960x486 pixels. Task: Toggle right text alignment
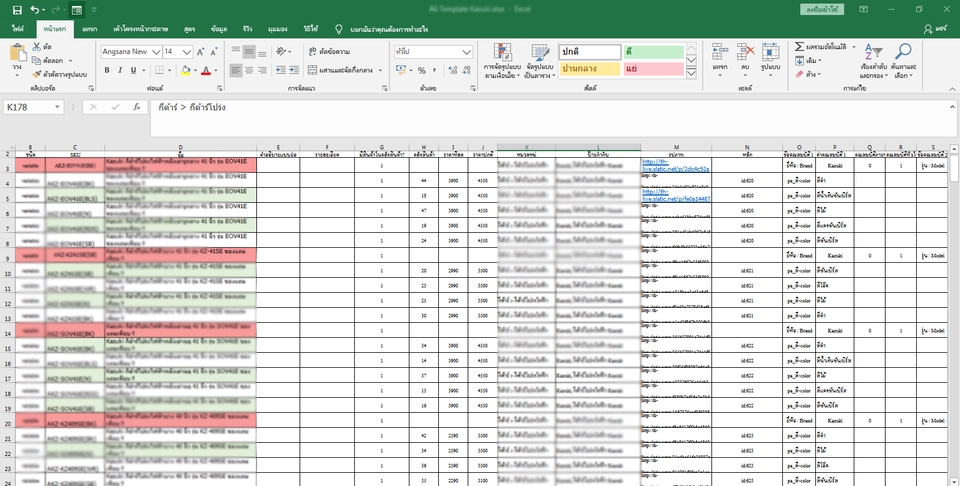pos(262,70)
